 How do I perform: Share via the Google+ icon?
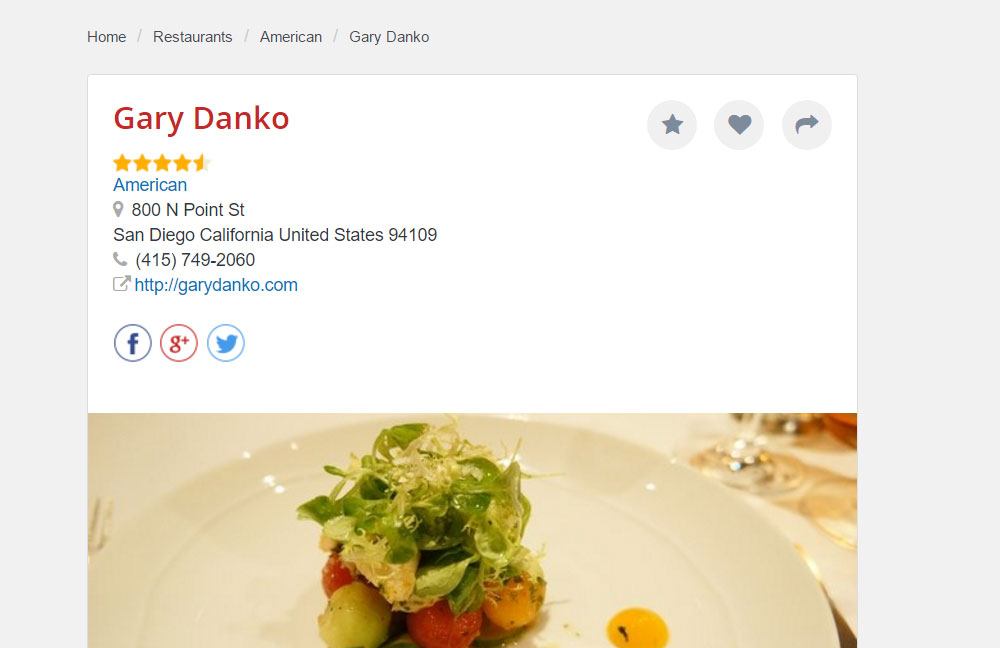coord(179,343)
